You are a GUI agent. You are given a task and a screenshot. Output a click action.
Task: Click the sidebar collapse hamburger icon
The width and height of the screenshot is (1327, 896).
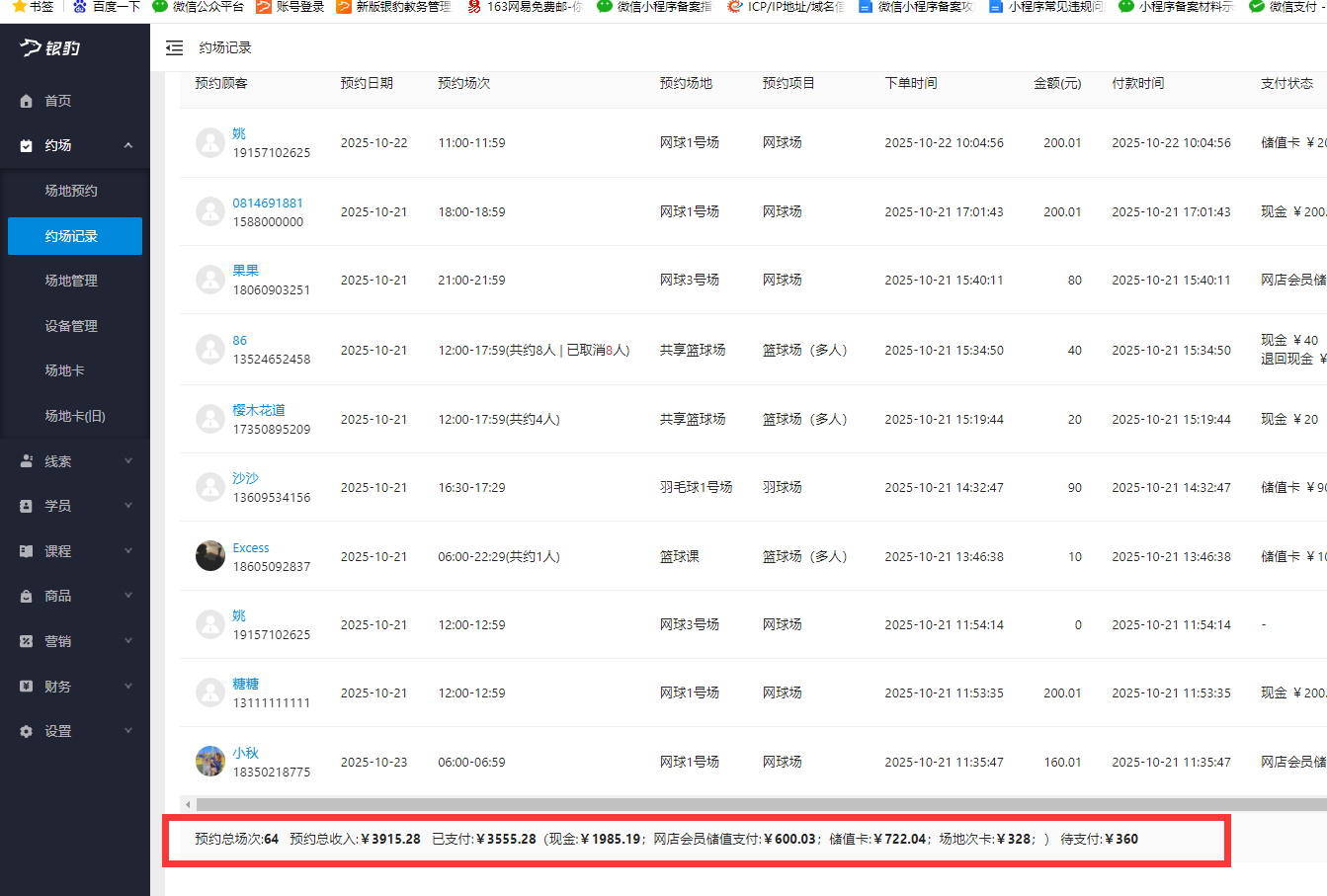point(175,47)
